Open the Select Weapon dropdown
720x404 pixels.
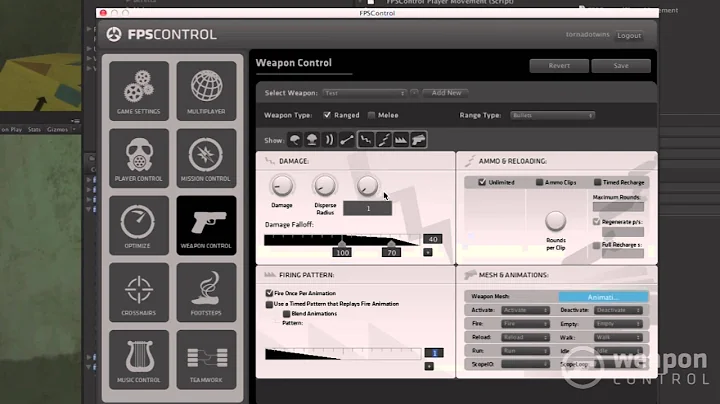[364, 93]
